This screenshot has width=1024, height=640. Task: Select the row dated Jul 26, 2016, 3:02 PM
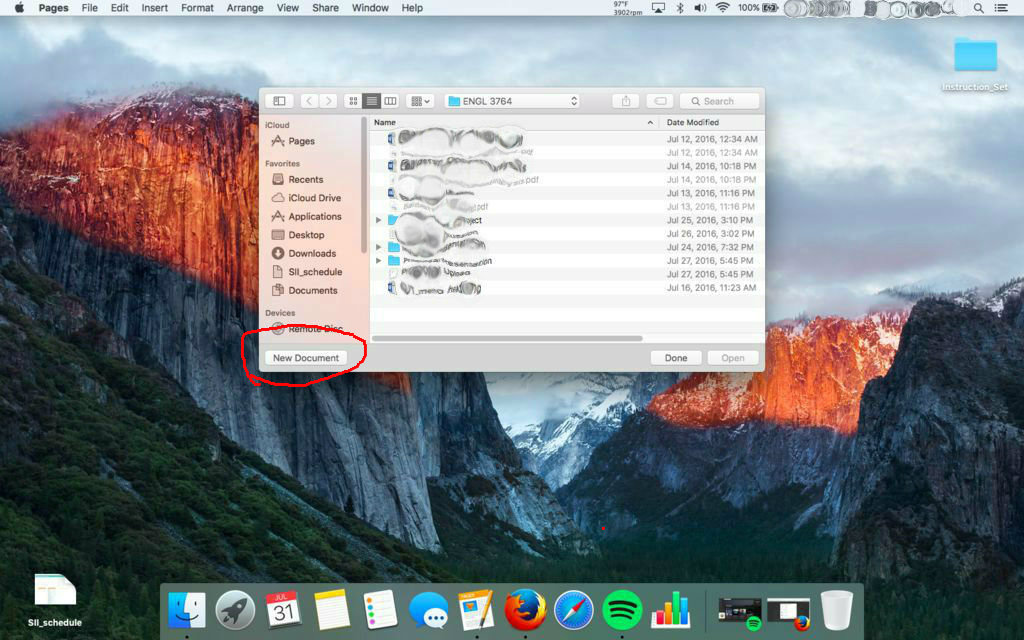(567, 234)
